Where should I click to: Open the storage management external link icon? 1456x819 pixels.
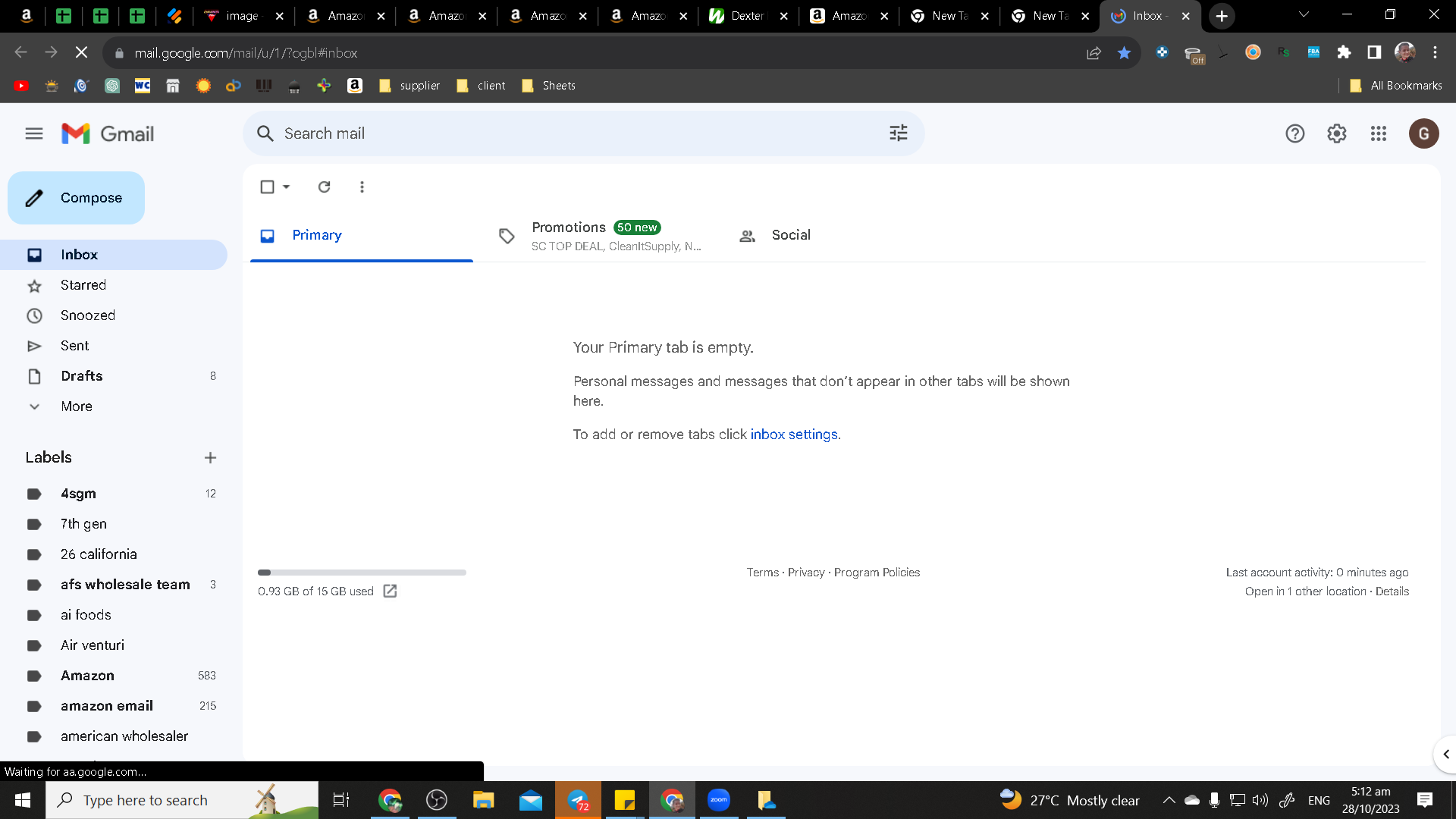(x=390, y=591)
